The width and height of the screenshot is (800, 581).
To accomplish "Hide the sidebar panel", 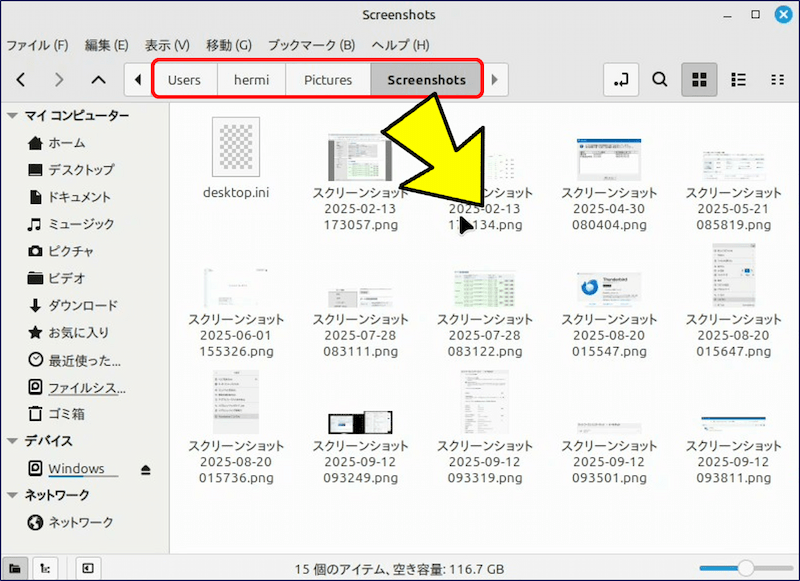I will coord(88,568).
